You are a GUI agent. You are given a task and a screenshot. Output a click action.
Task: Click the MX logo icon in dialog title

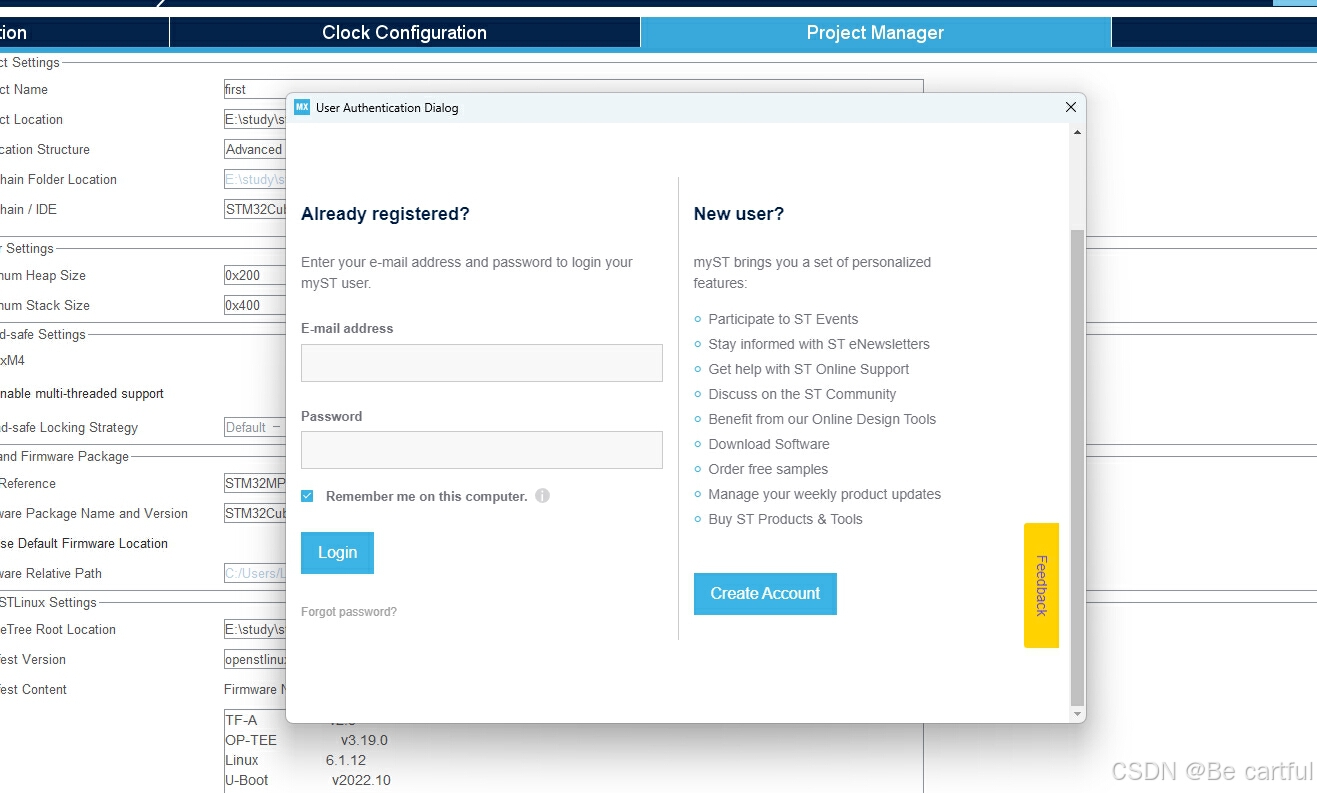point(302,107)
